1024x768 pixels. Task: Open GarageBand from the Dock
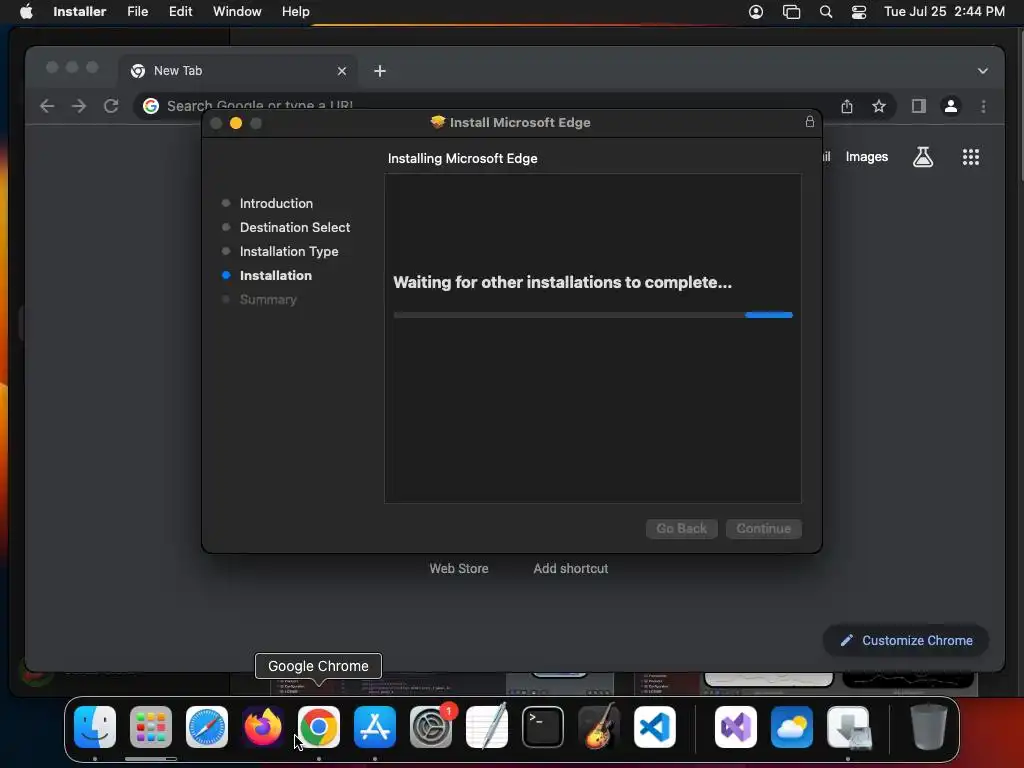coord(599,727)
